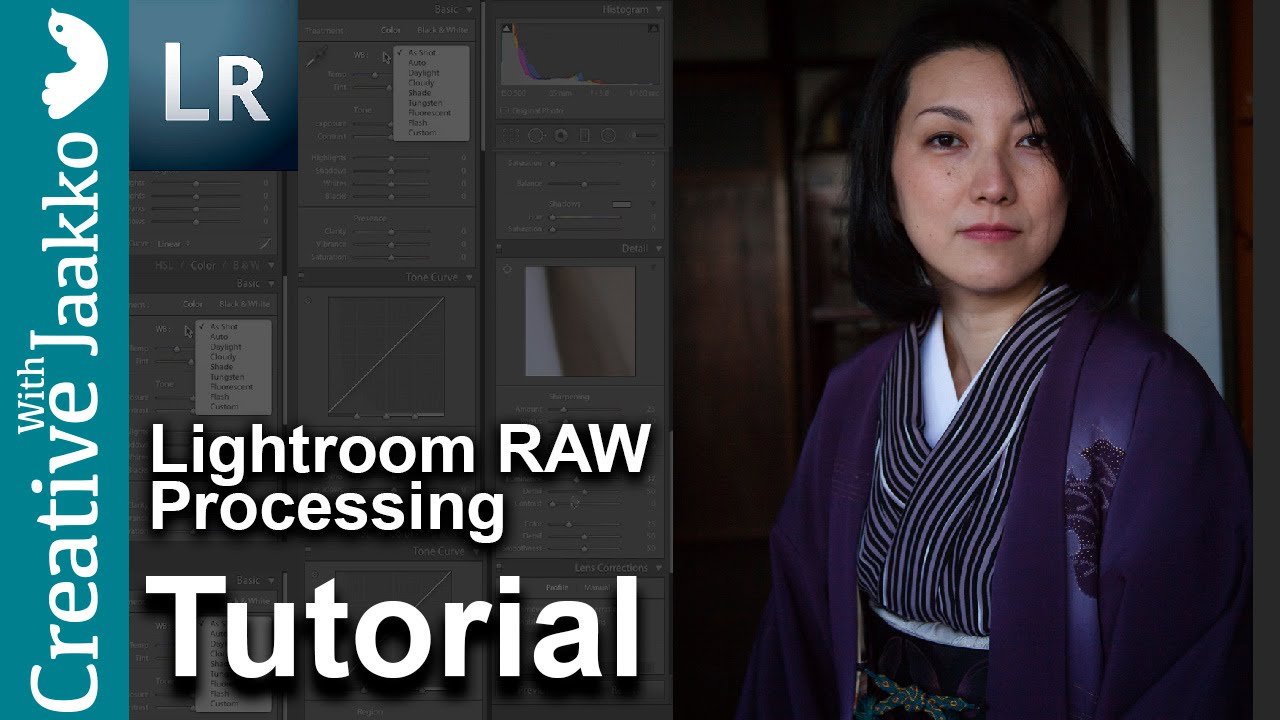Select the Red Eye Correction tool
Screen dimensions: 1280x720
tap(561, 135)
